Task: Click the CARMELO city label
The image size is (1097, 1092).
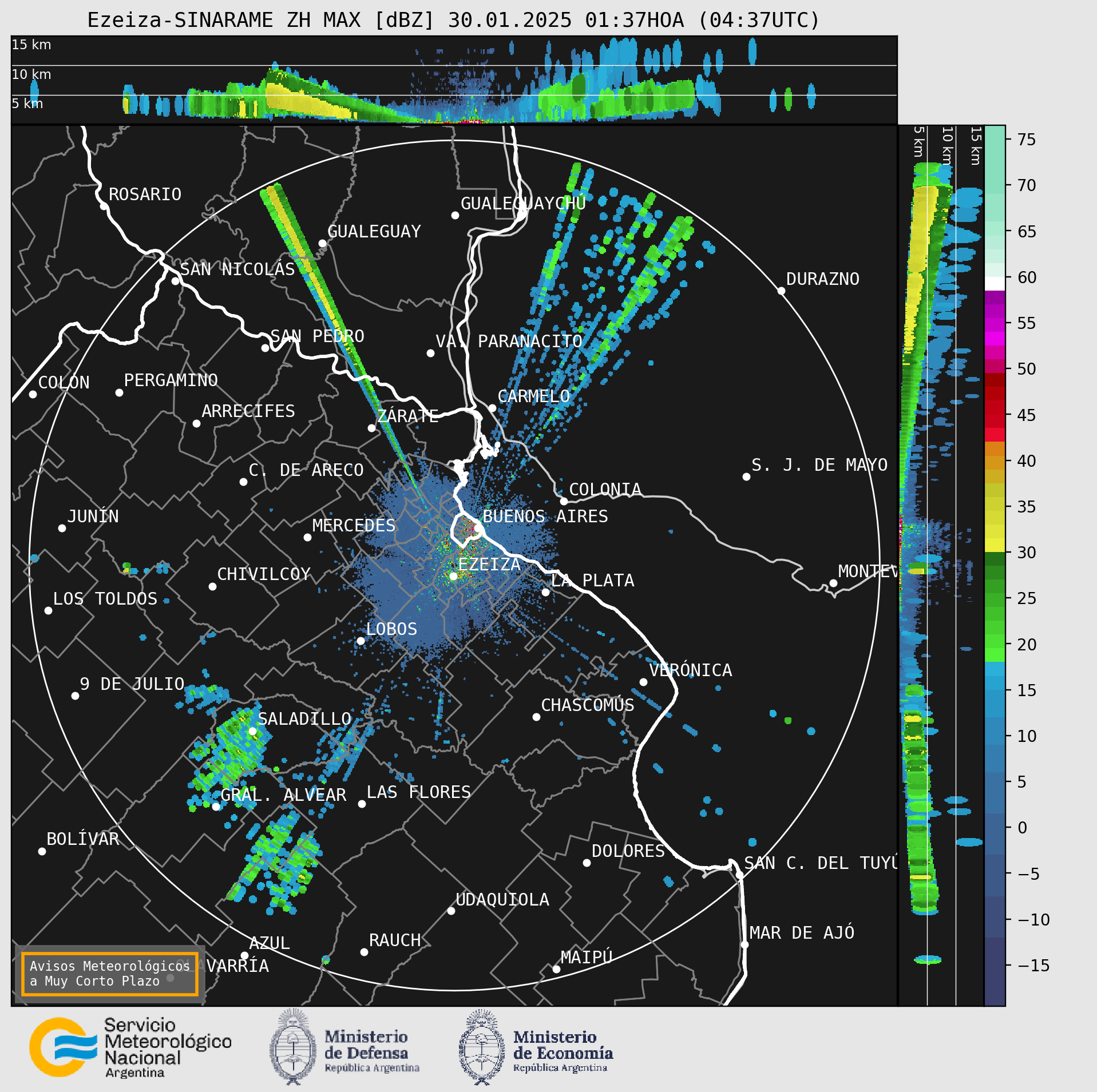Action: click(x=533, y=396)
